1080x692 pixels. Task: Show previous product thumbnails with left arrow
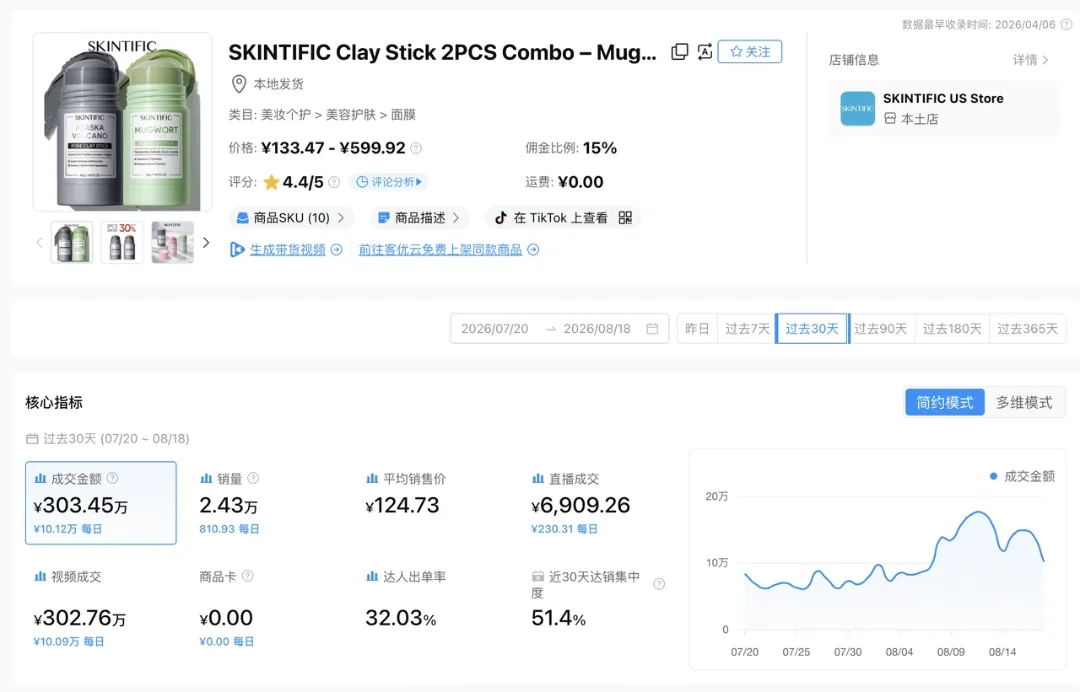39,242
